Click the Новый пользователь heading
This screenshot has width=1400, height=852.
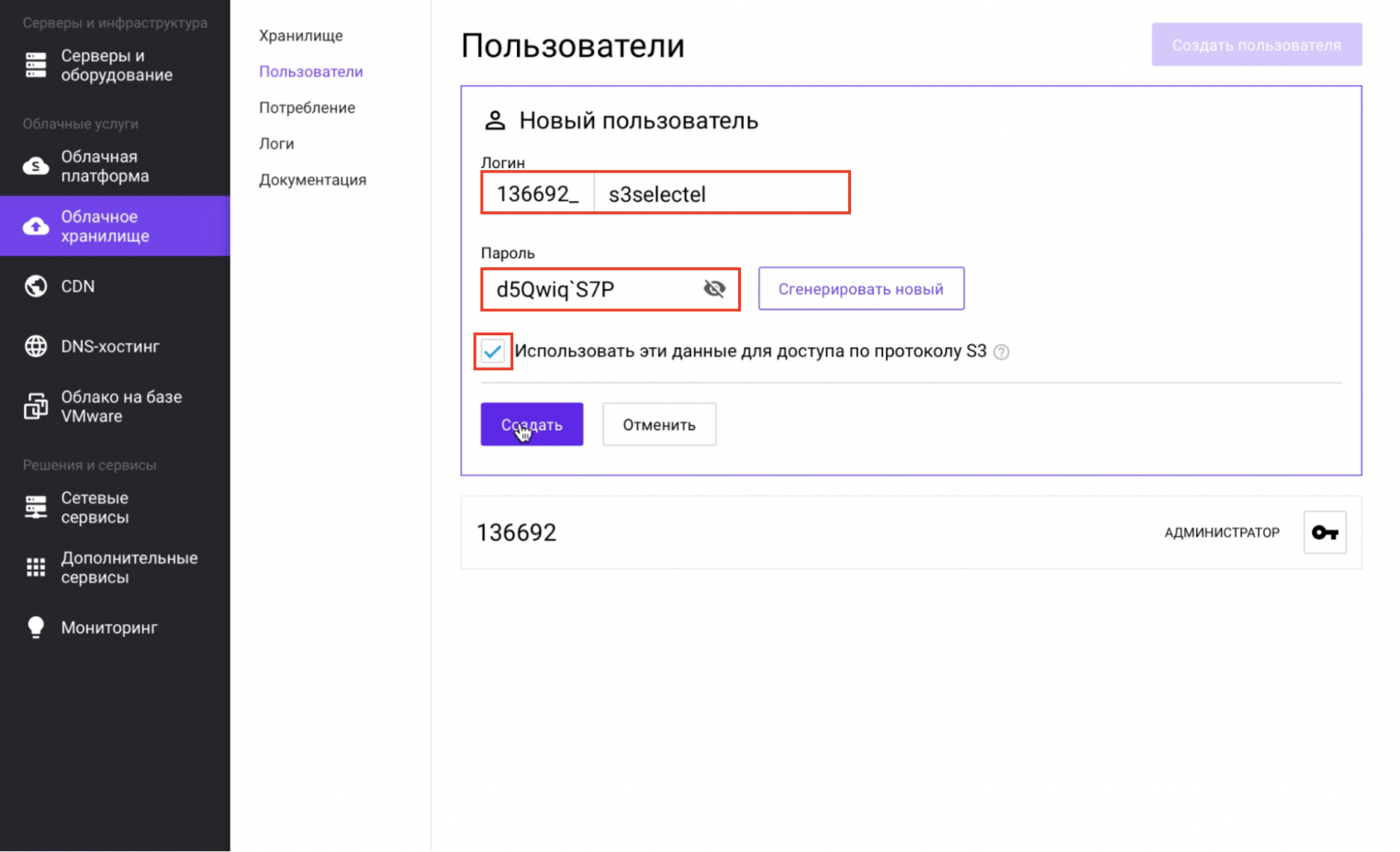pyautogui.click(x=639, y=120)
